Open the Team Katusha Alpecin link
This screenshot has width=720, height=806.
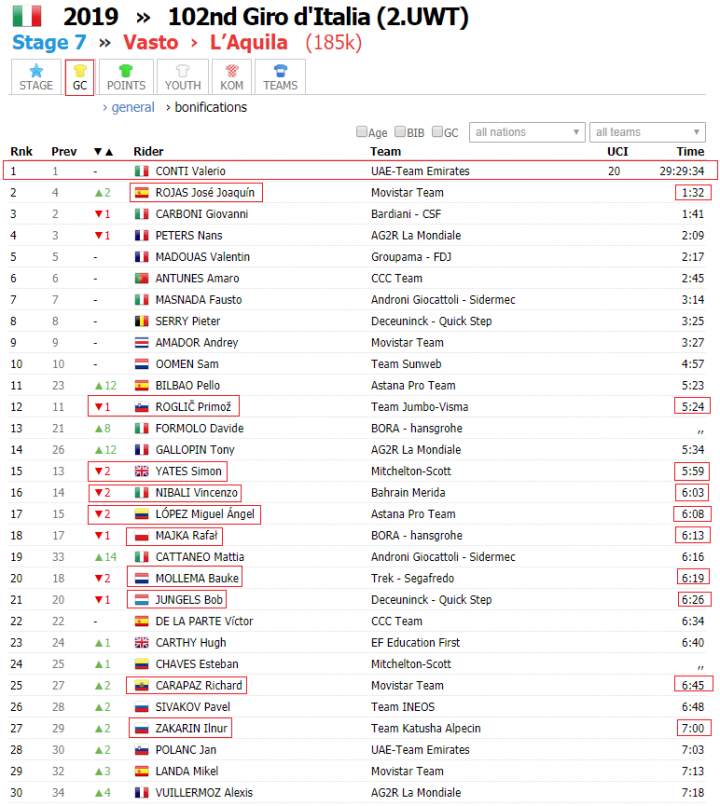(426, 728)
